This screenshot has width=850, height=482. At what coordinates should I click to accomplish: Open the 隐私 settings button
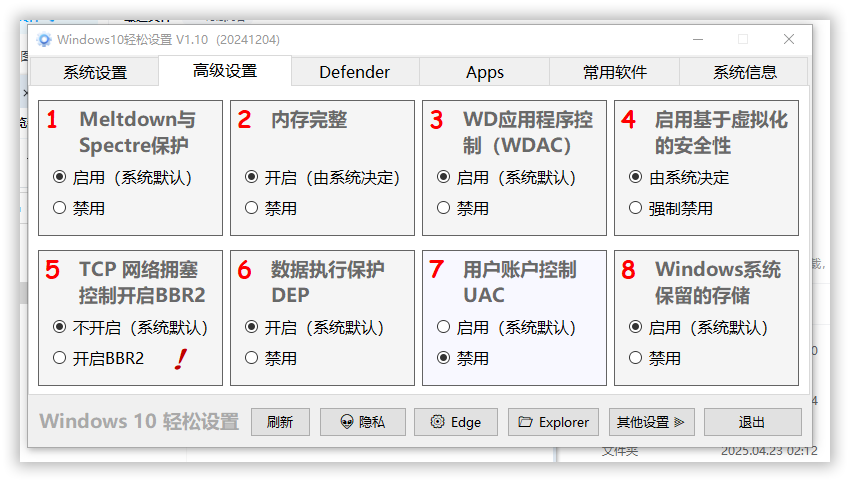click(363, 422)
